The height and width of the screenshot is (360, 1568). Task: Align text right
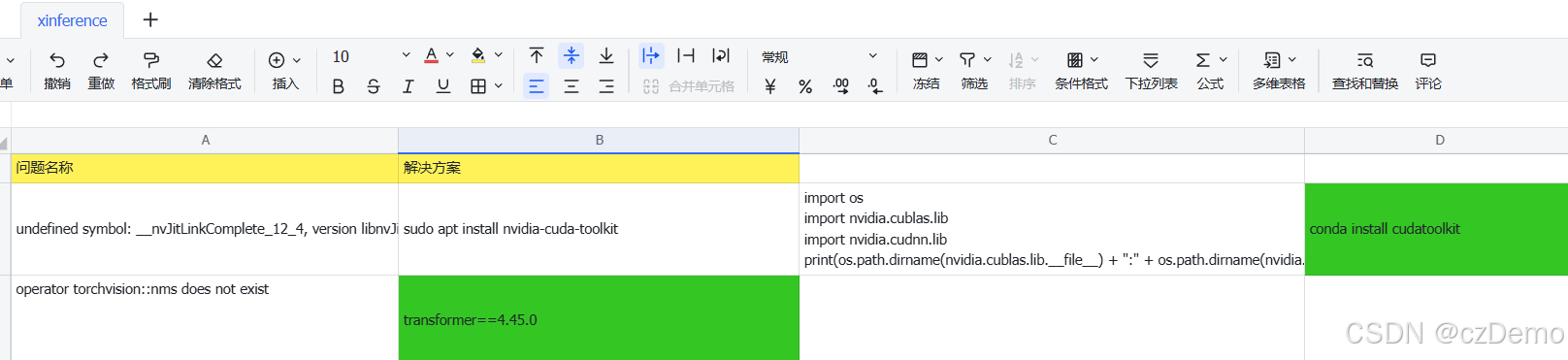click(x=606, y=86)
